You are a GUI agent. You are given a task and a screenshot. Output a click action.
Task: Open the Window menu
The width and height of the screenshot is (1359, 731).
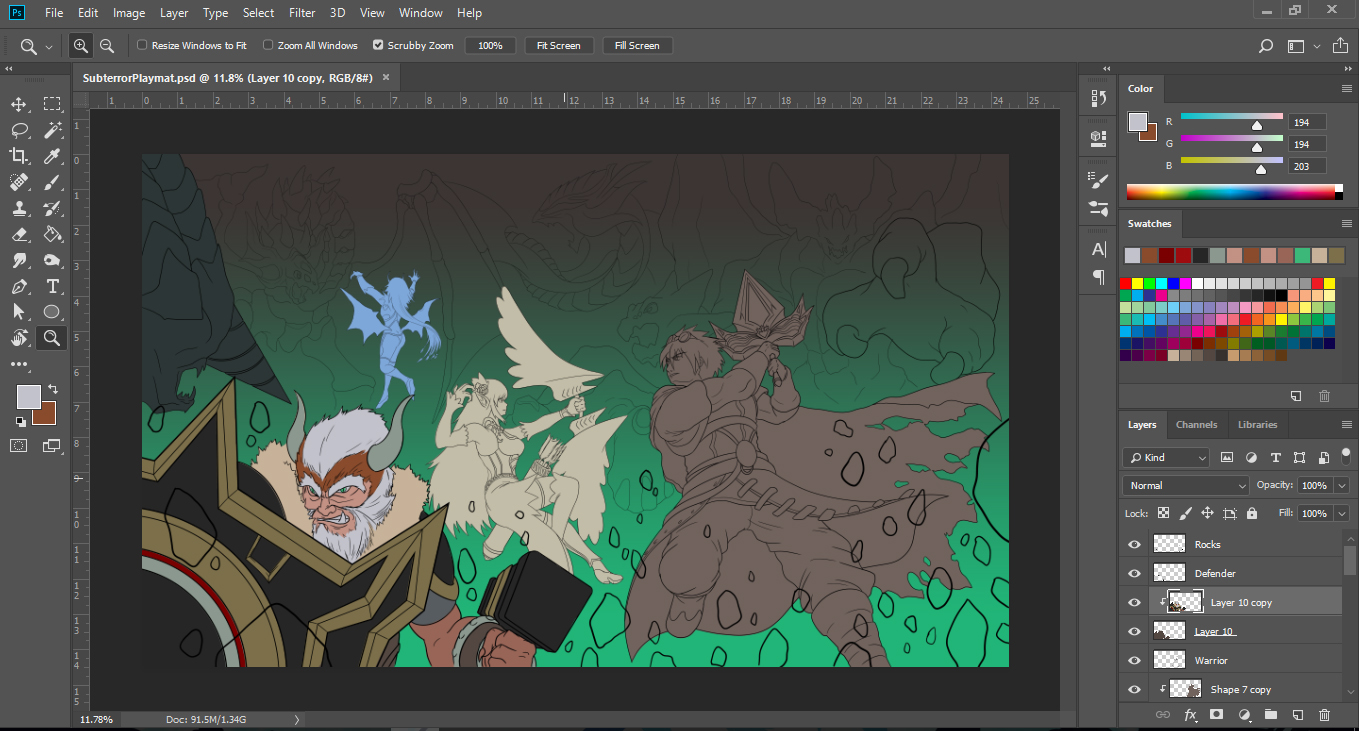420,13
